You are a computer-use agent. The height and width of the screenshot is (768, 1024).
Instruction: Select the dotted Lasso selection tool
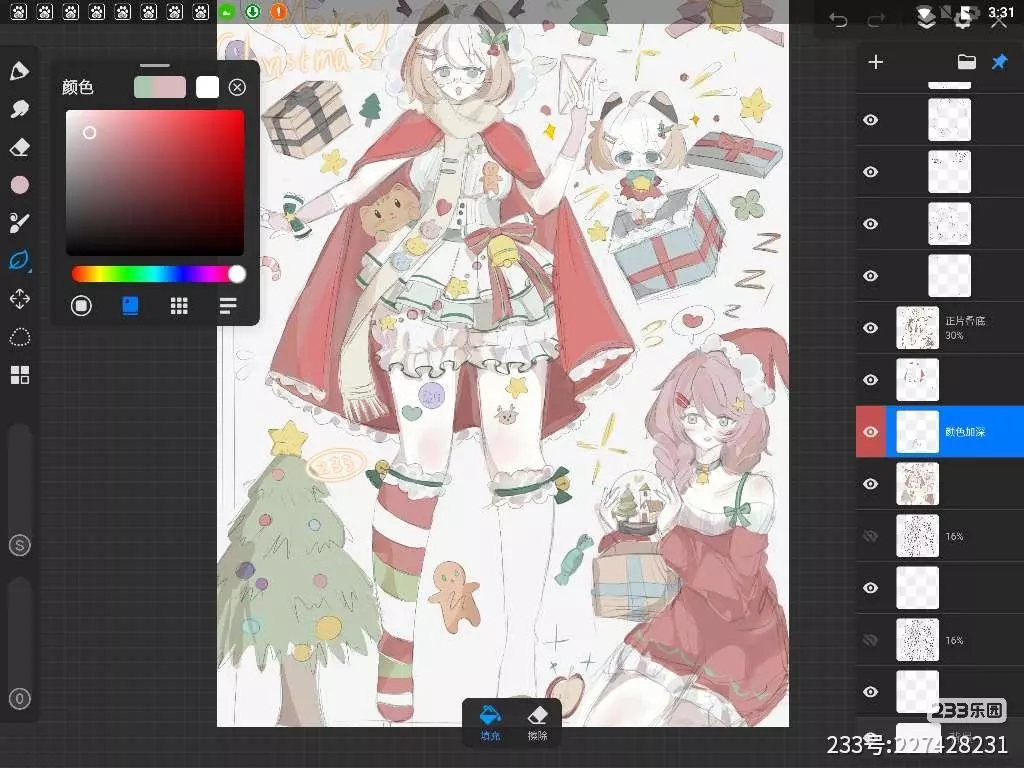(20, 337)
